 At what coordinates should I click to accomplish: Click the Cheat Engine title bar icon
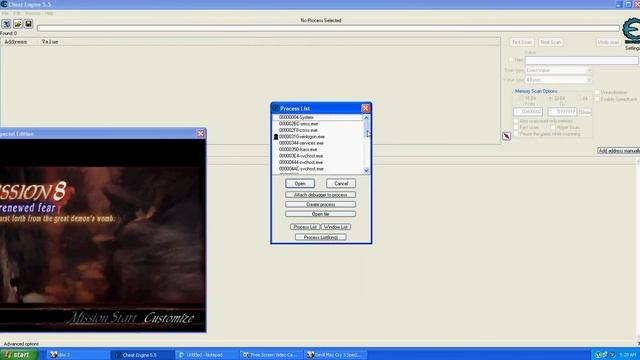[x=4, y=4]
